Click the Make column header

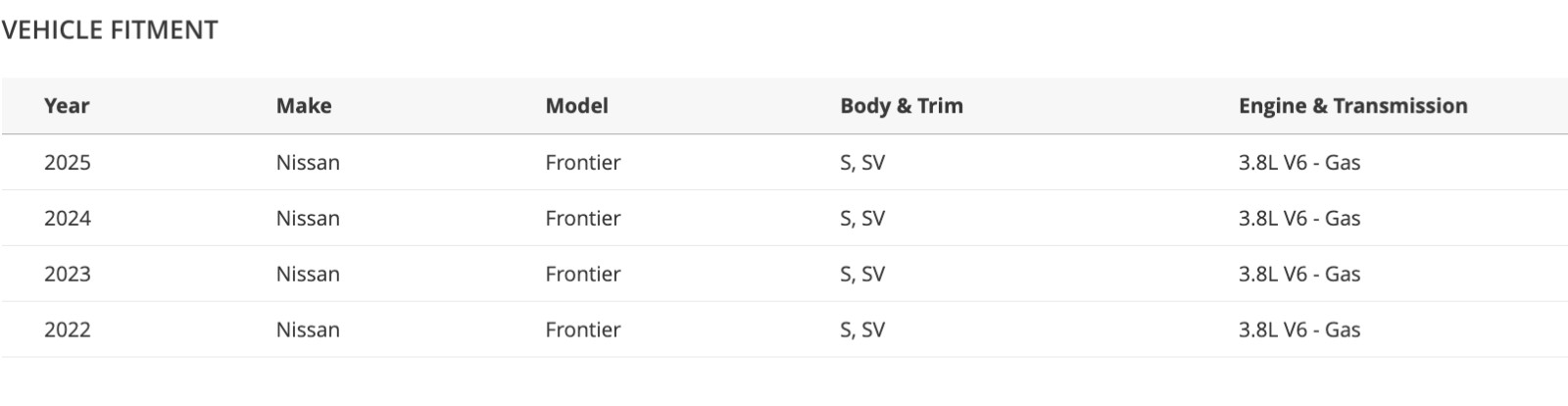304,106
